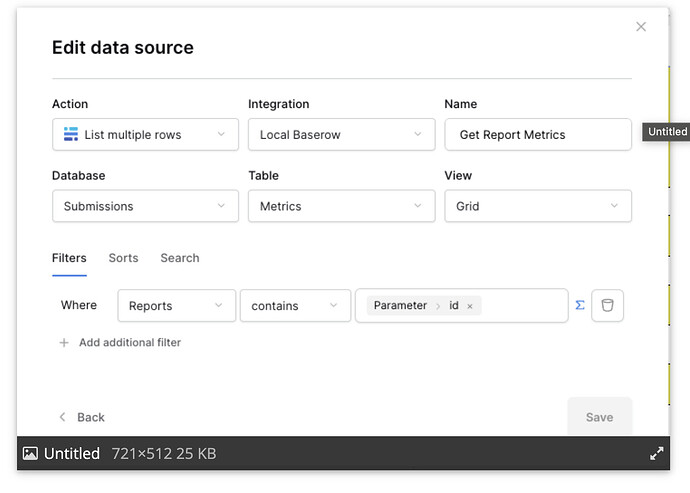Open the Database Submissions dropdown
Viewport: 690px width, 493px height.
(x=145, y=206)
